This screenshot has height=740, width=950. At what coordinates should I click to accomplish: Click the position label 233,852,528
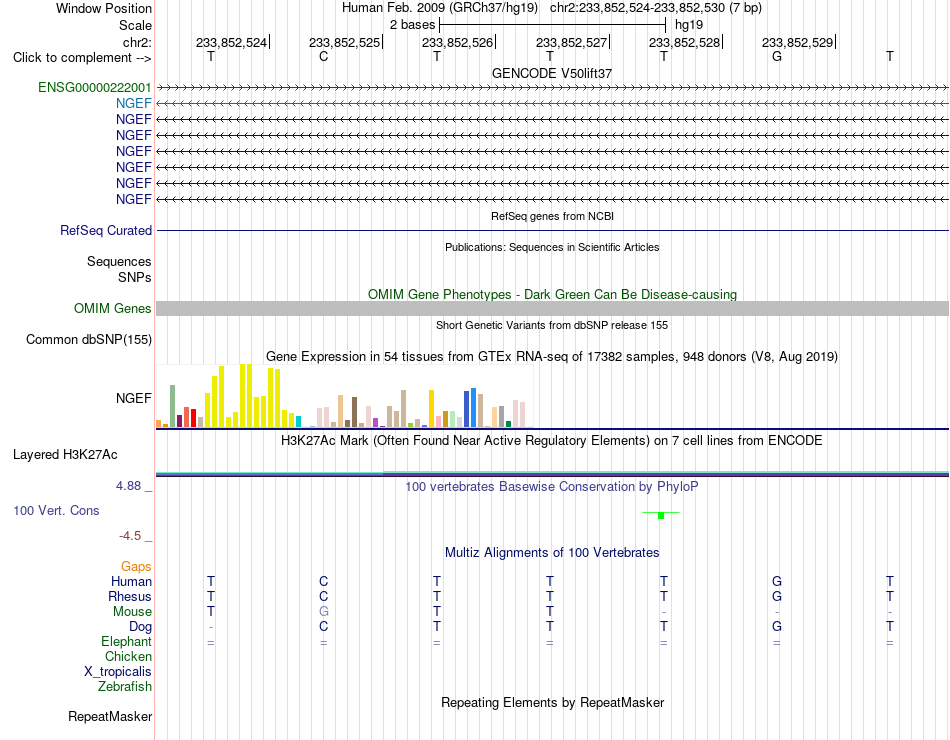pyautogui.click(x=685, y=42)
